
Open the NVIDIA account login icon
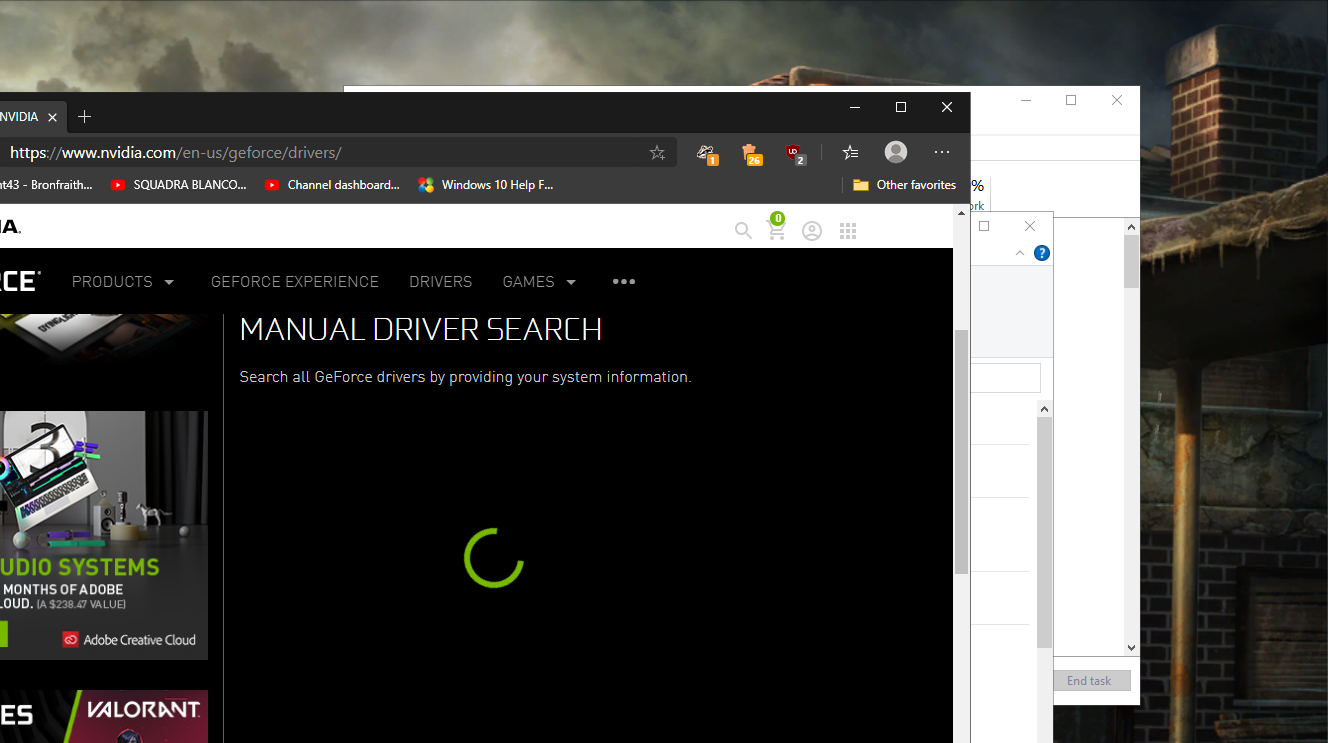click(812, 231)
